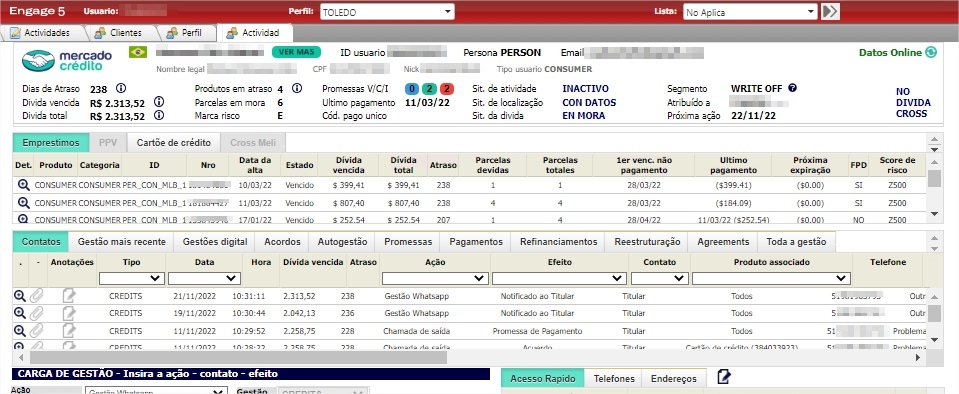The width and height of the screenshot is (959, 394).
Task: Click the Brazil flag icon
Action: (x=138, y=52)
